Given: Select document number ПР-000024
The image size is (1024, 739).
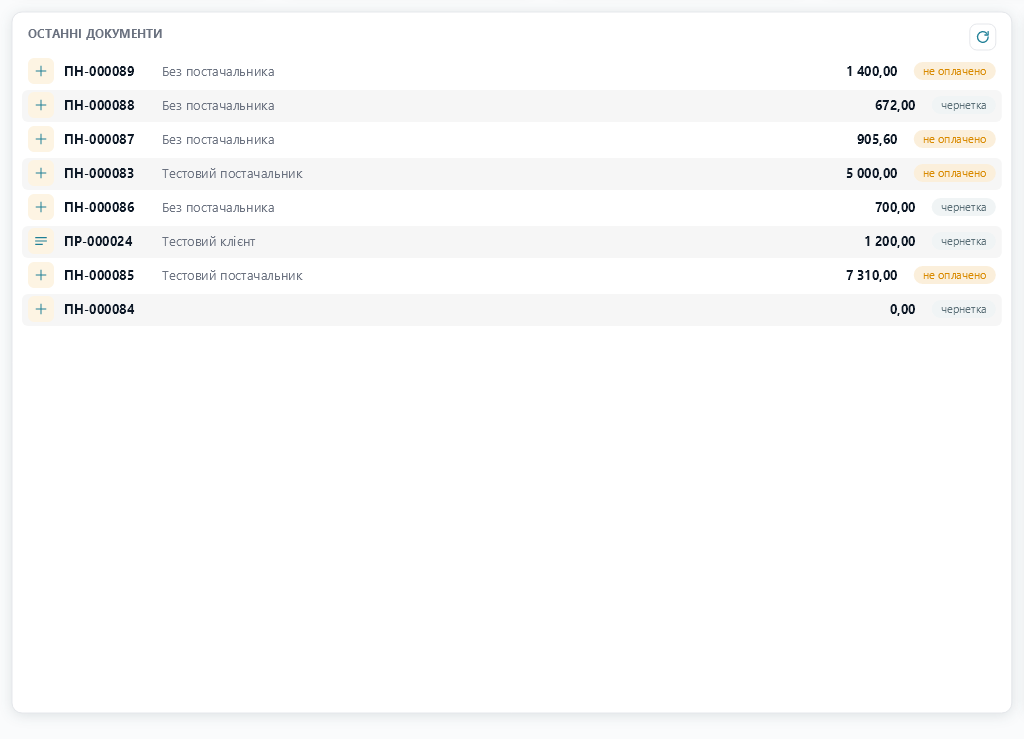Looking at the screenshot, I should point(98,241).
